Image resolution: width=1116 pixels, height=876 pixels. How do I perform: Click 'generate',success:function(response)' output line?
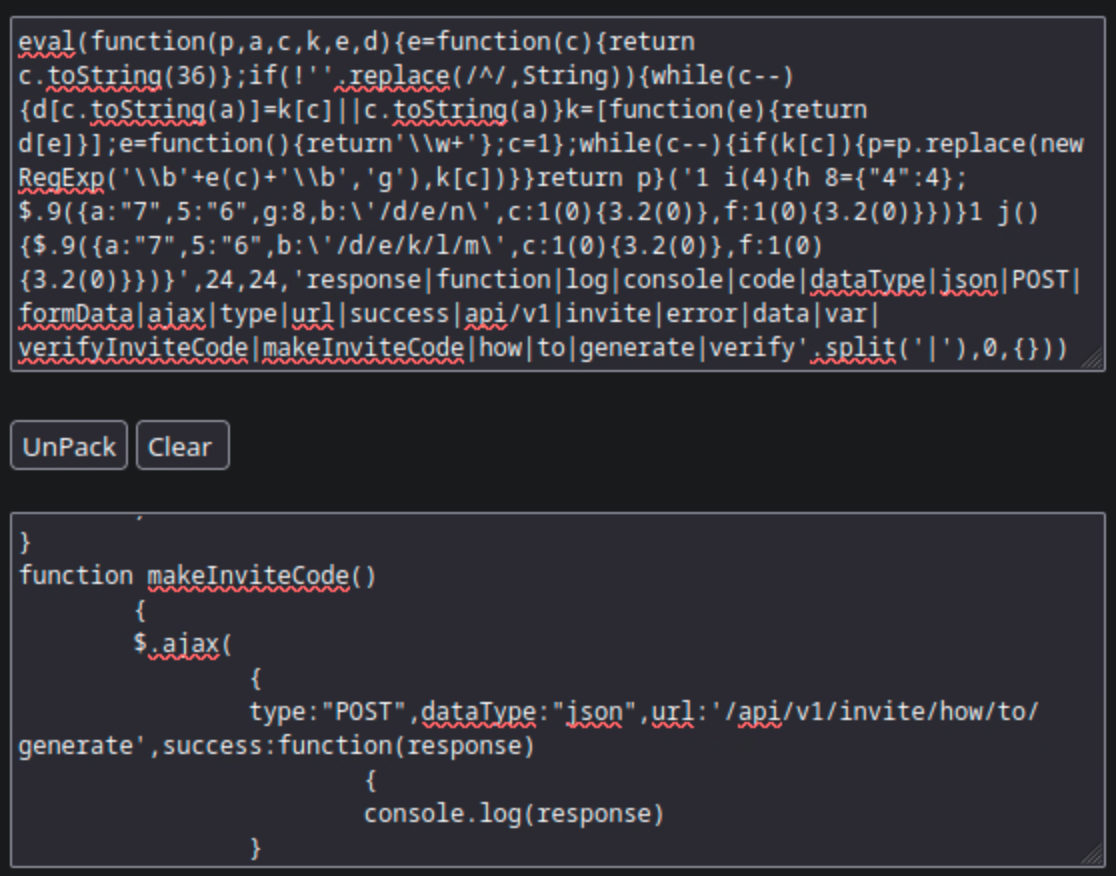(276, 746)
